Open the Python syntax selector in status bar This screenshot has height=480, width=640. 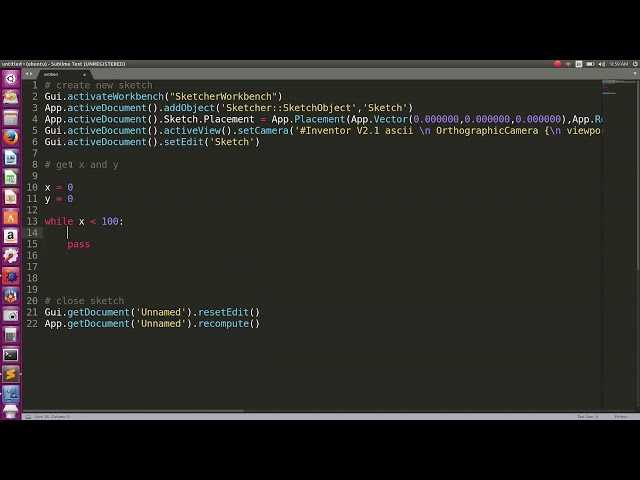pos(621,416)
